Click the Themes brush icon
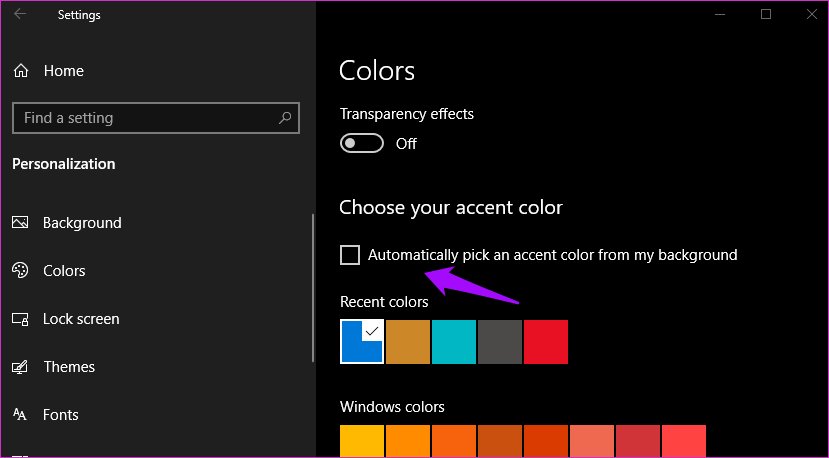Viewport: 829px width, 458px height. pyautogui.click(x=20, y=367)
